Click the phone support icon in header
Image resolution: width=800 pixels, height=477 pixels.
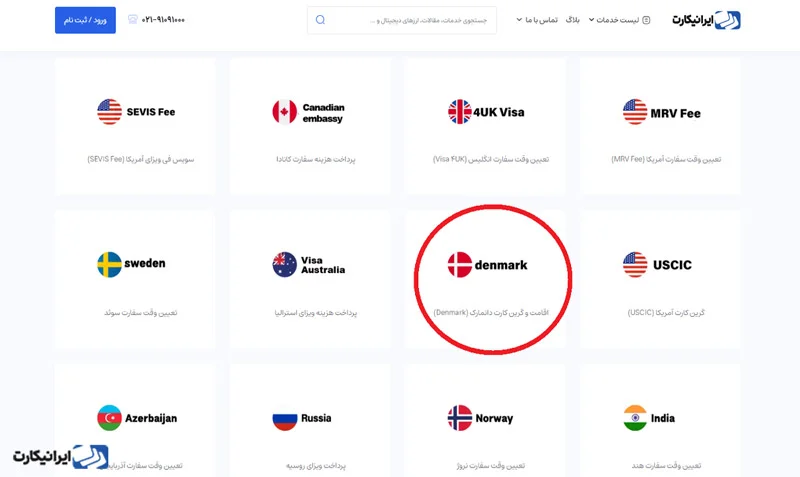(x=134, y=20)
